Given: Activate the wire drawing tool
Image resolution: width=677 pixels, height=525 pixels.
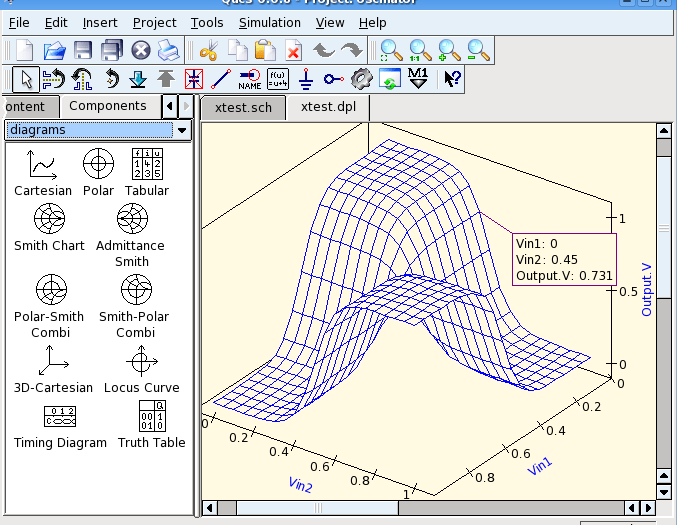Looking at the screenshot, I should (222, 78).
